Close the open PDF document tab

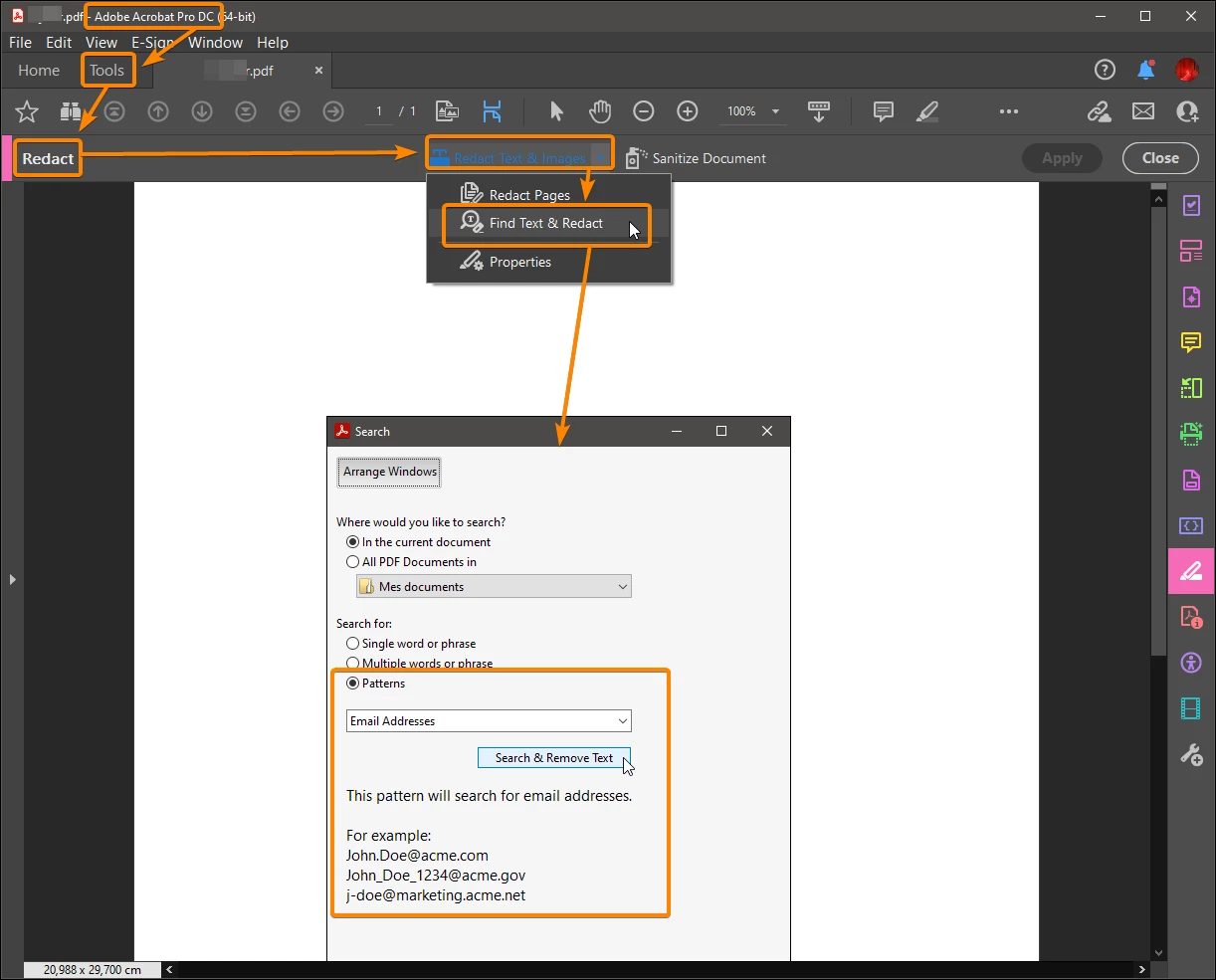tap(318, 71)
